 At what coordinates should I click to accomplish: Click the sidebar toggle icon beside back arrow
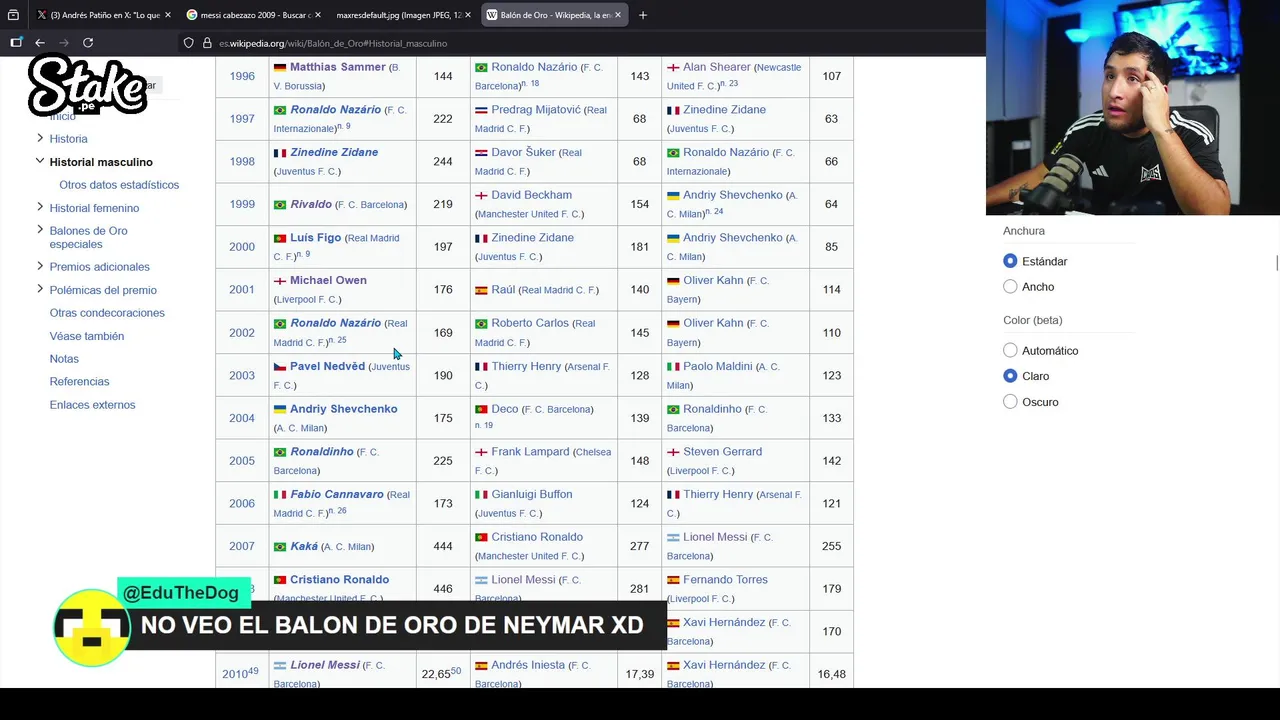point(16,43)
